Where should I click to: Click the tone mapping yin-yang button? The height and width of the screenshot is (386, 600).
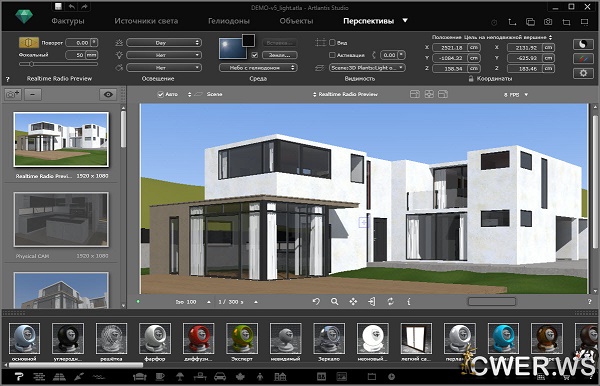click(x=583, y=44)
